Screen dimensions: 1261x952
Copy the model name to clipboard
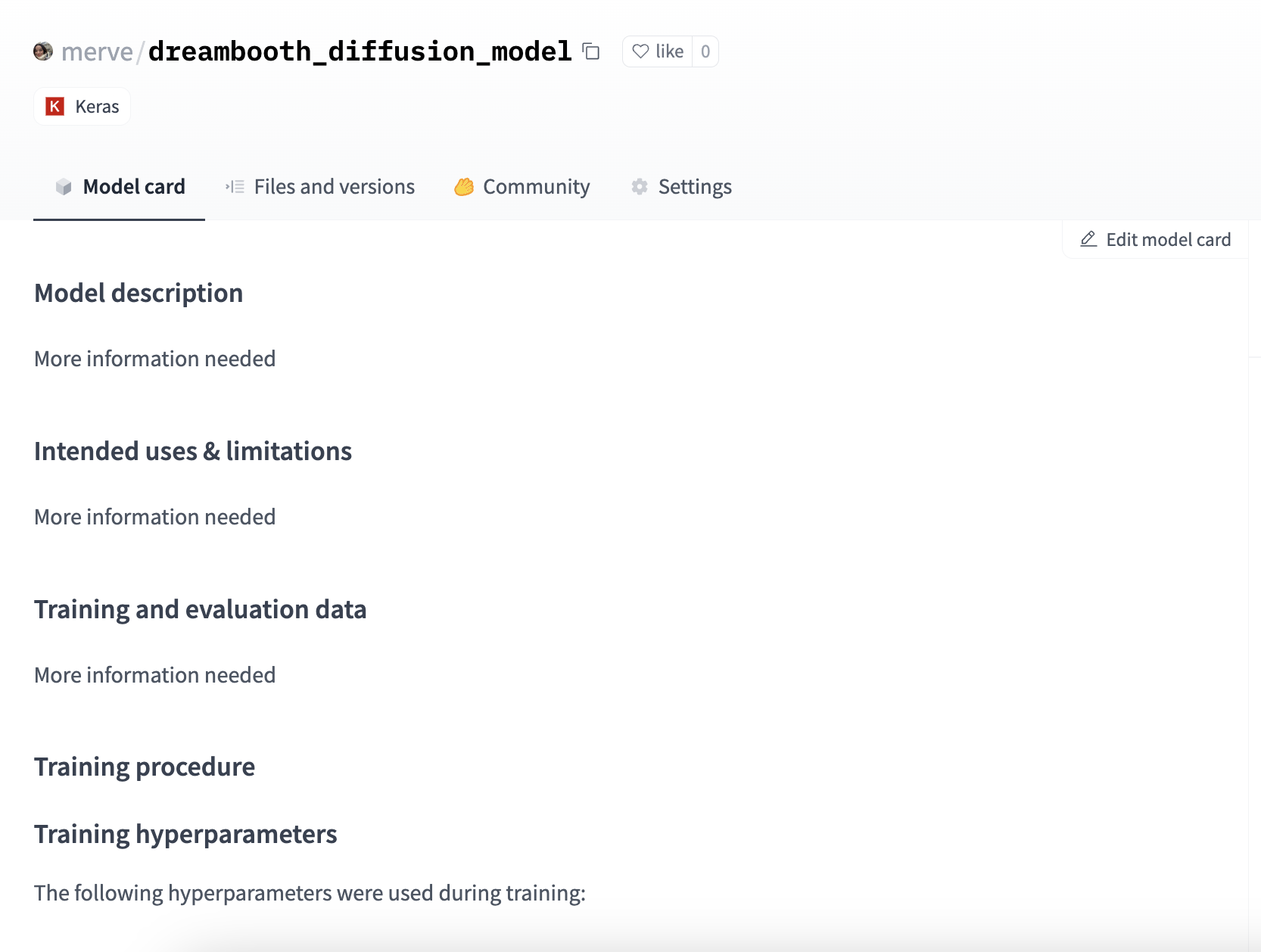(x=591, y=51)
